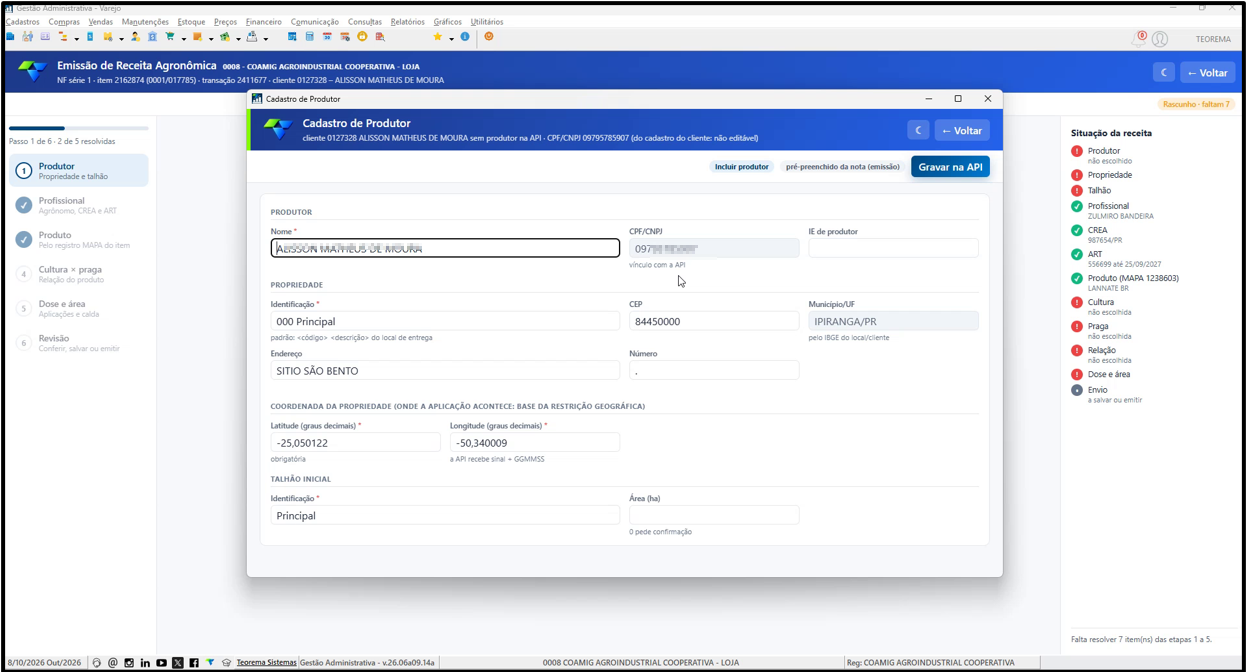
Task: Click the orange clock icon in the toolbar
Action: point(362,37)
